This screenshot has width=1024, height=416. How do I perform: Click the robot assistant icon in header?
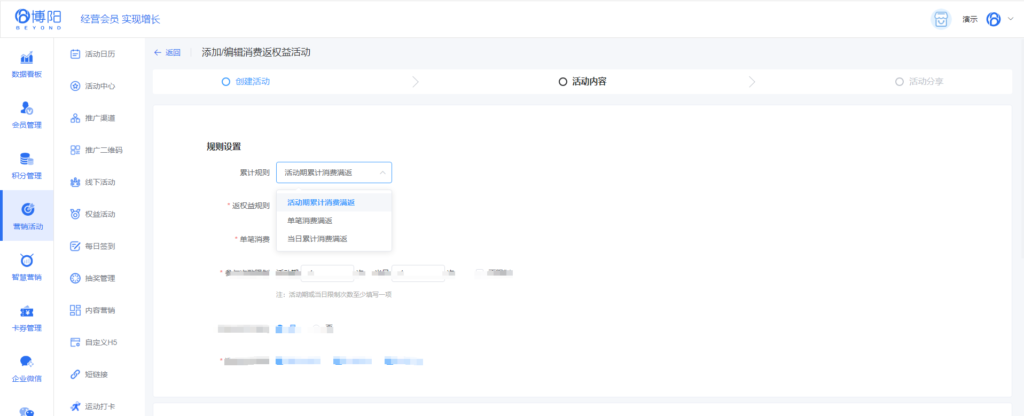pyautogui.click(x=940, y=19)
